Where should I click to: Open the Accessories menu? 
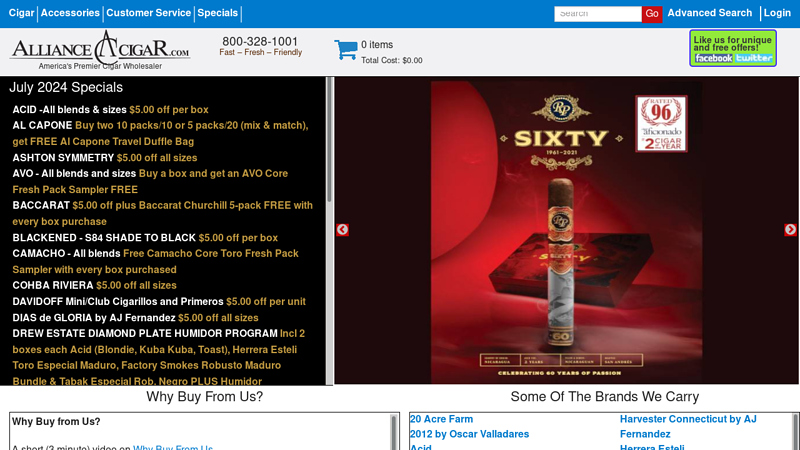[x=70, y=13]
